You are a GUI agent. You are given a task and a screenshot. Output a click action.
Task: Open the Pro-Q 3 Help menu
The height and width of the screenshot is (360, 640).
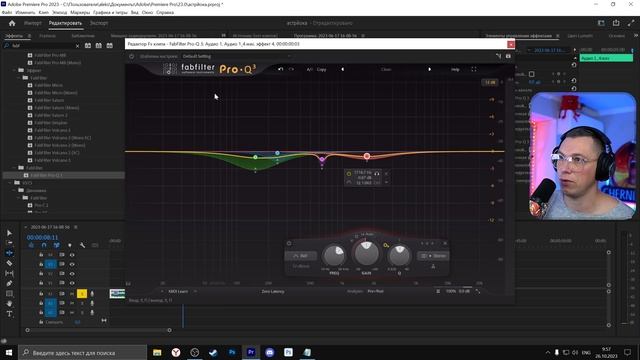pos(455,69)
